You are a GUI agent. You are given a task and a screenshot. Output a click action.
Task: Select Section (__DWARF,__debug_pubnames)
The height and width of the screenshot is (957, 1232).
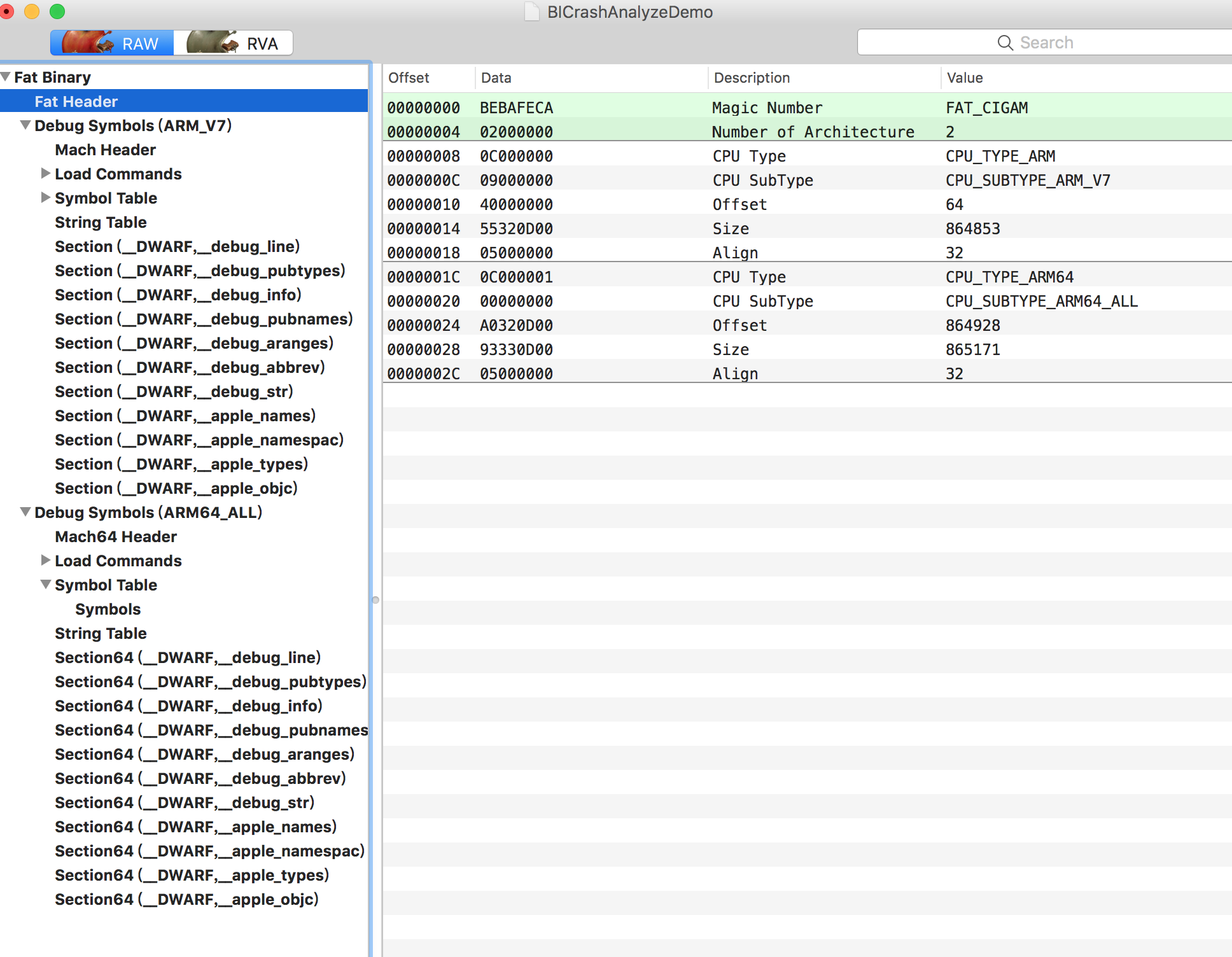point(204,319)
